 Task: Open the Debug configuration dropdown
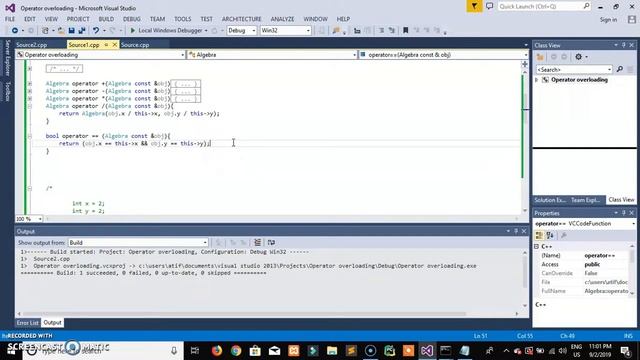tap(241, 30)
